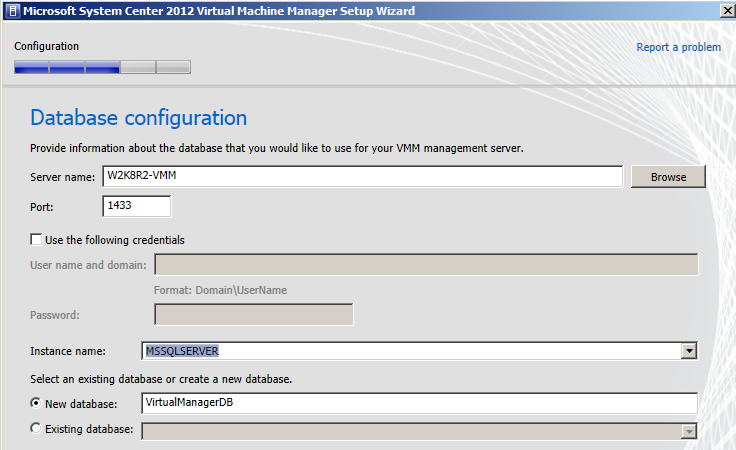This screenshot has height=450, width=736.
Task: Click the Configuration step label
Action: pos(46,46)
